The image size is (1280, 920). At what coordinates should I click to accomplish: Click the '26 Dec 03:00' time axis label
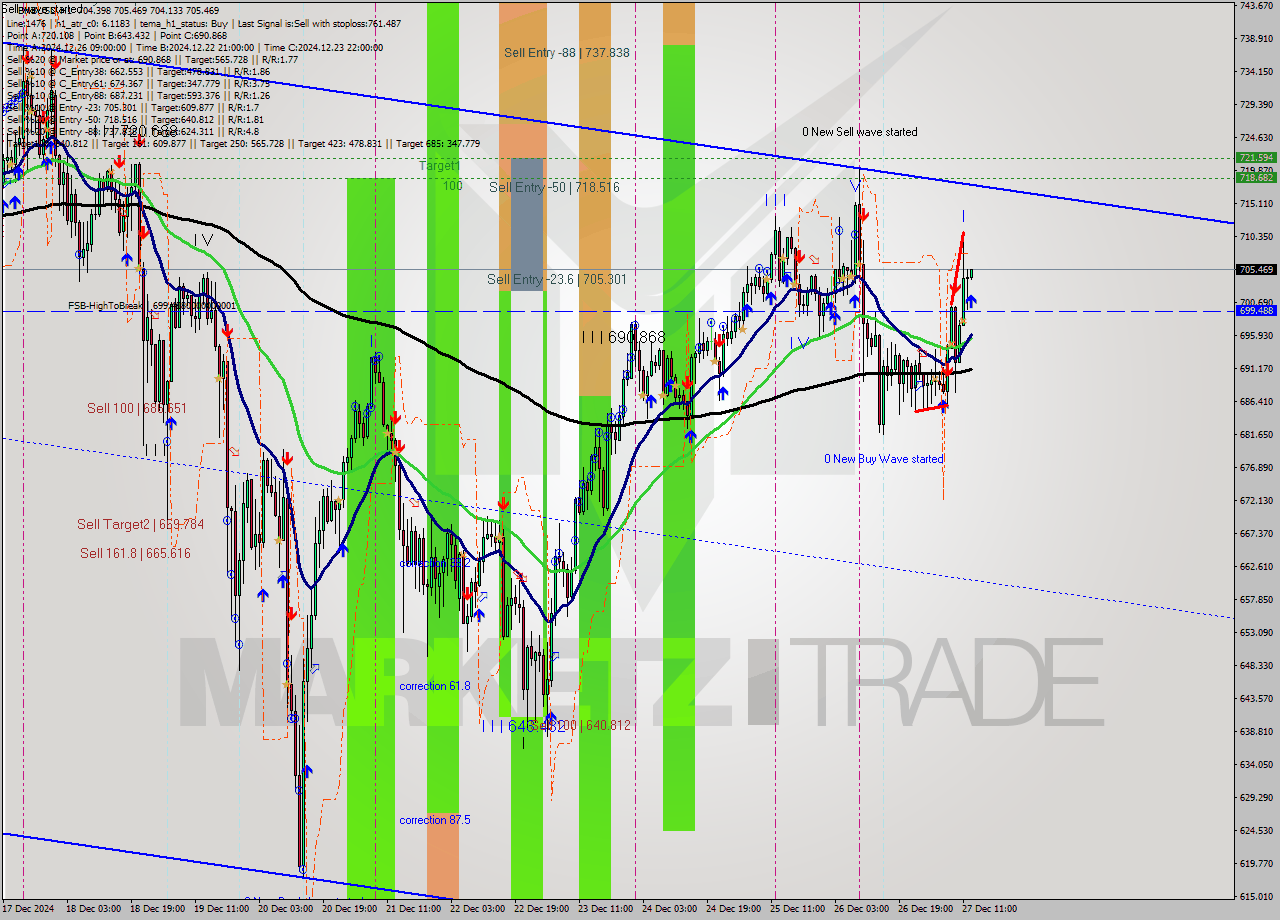[861, 909]
